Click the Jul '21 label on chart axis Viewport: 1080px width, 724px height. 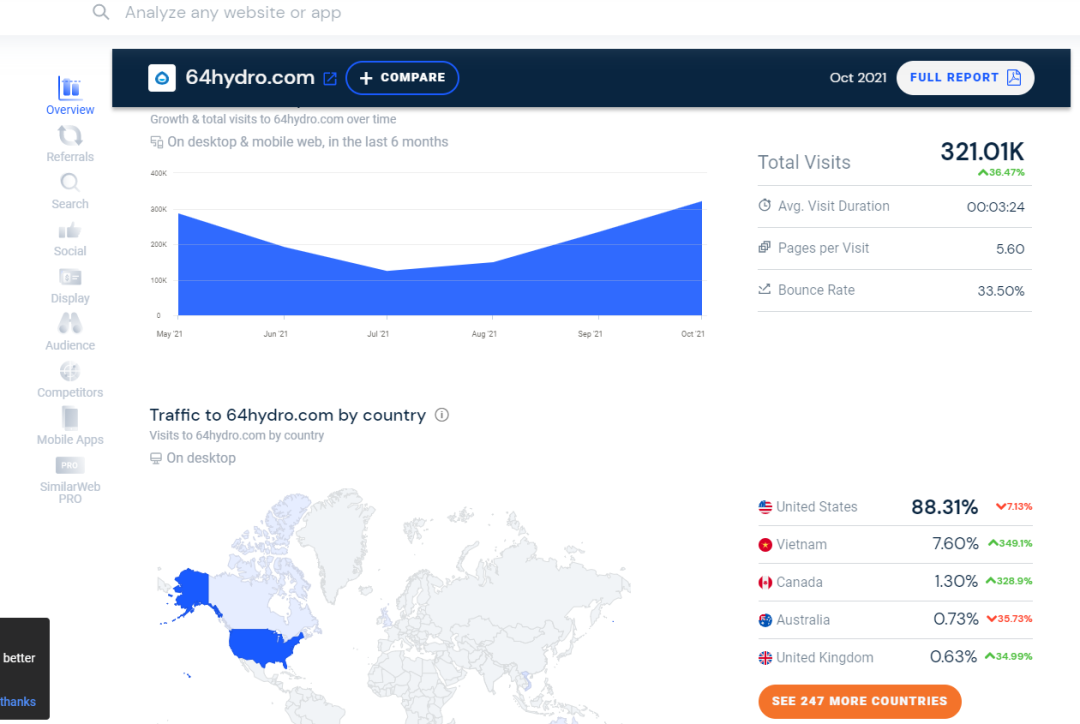click(378, 334)
